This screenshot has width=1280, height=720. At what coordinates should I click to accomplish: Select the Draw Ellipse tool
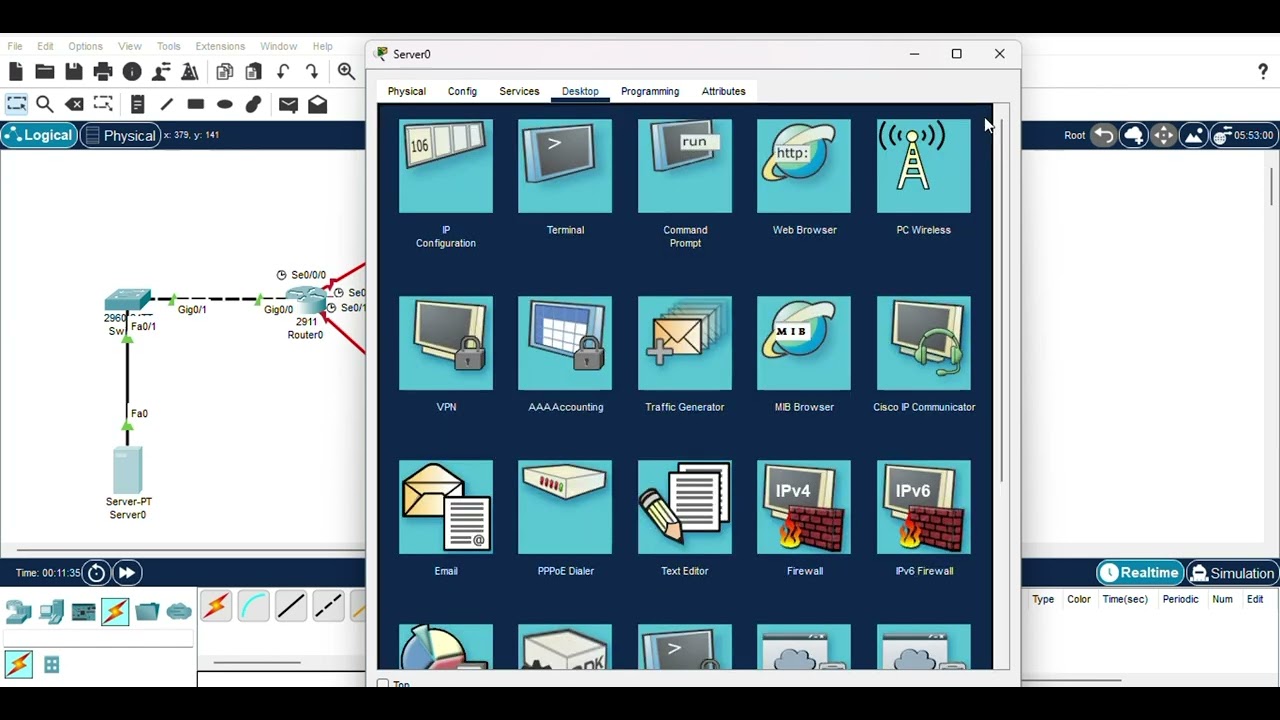coord(225,104)
